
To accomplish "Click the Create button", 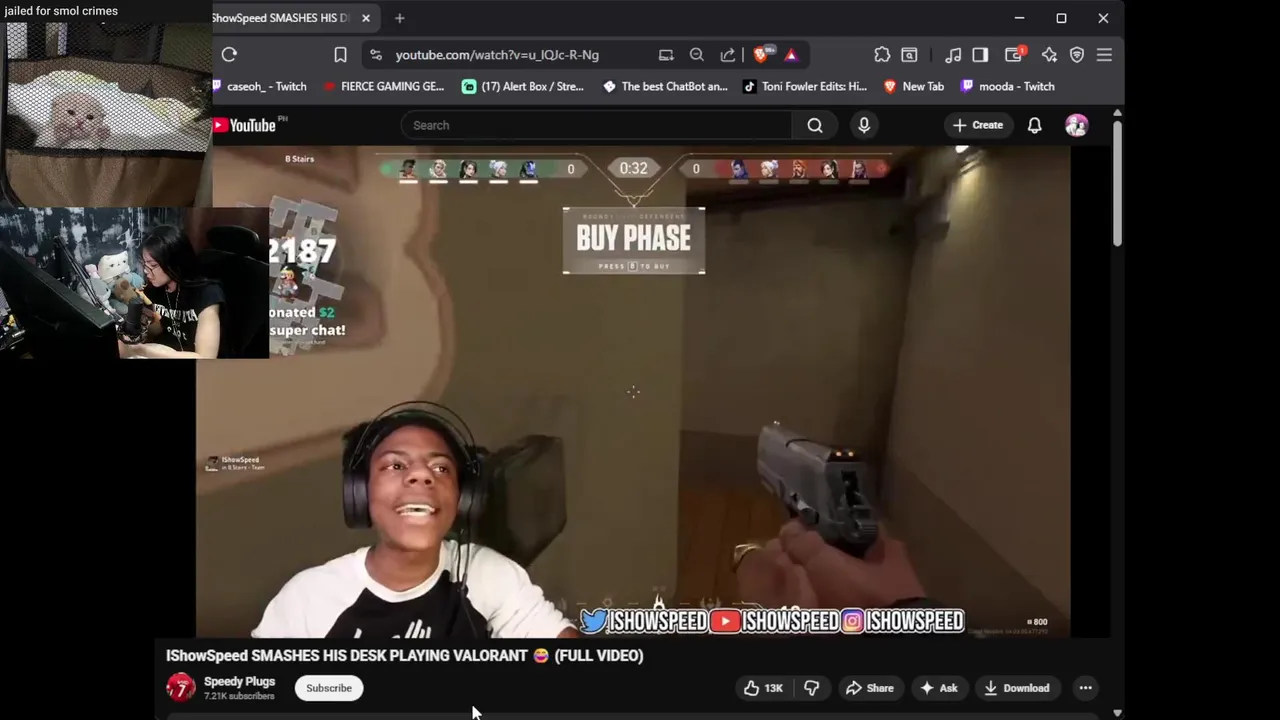I will 977,125.
